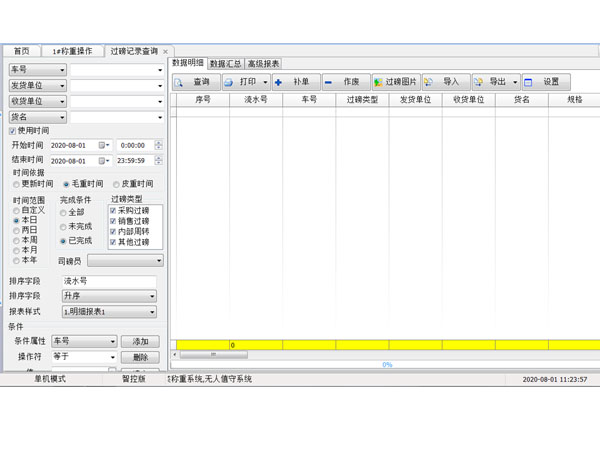Choose the 未完成 completion option

pyautogui.click(x=64, y=227)
